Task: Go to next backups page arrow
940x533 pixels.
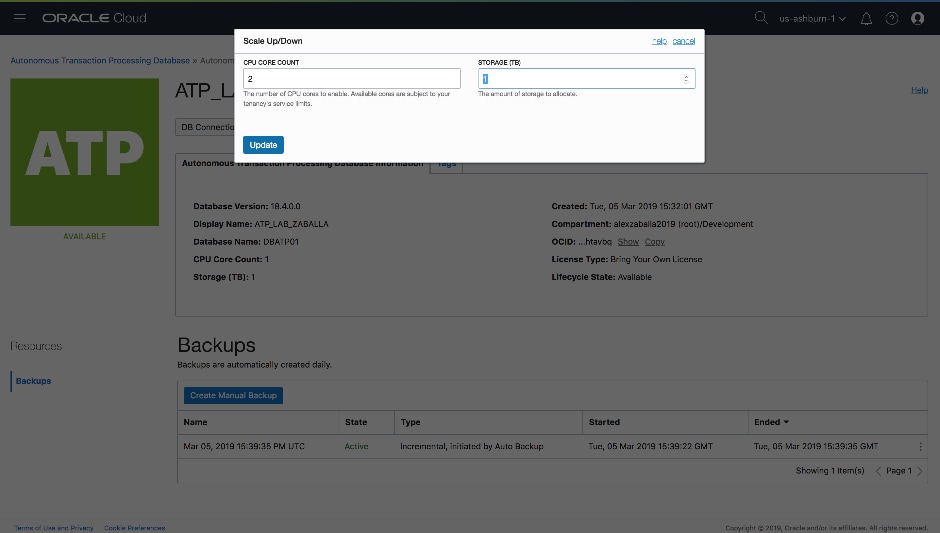Action: click(x=920, y=471)
